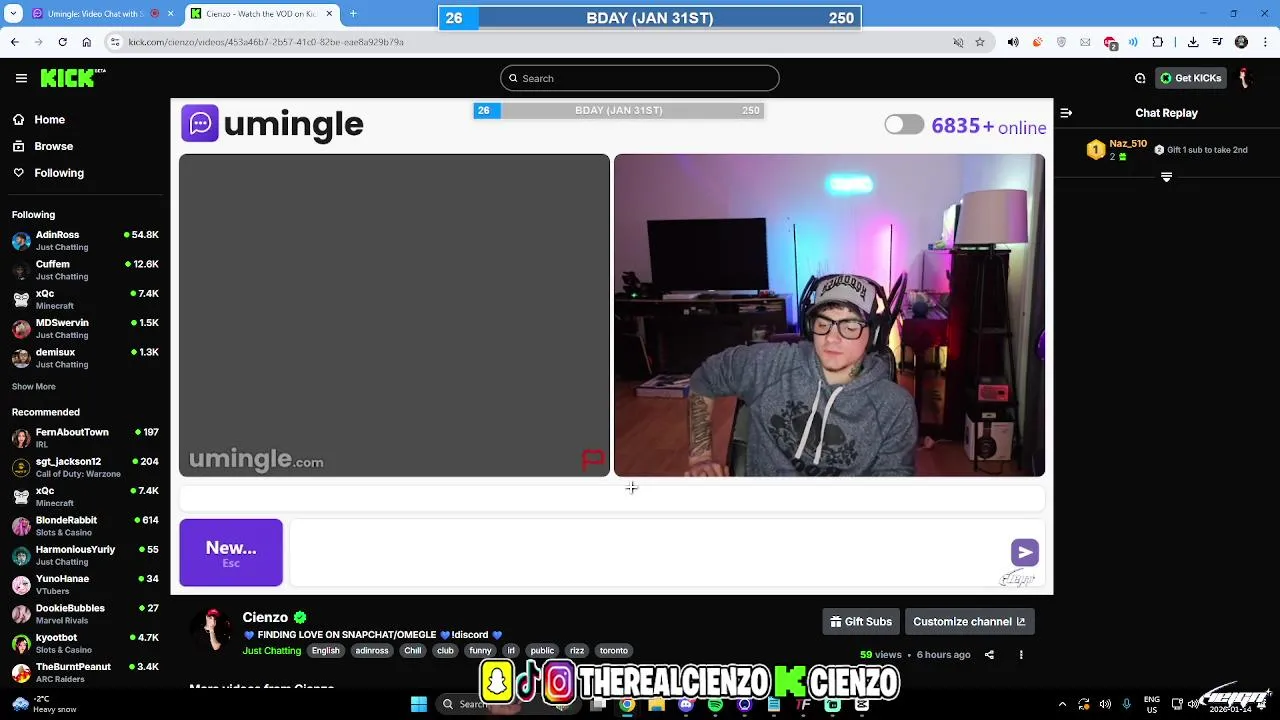This screenshot has width=1280, height=720.
Task: Select the rizz tag
Action: (577, 651)
